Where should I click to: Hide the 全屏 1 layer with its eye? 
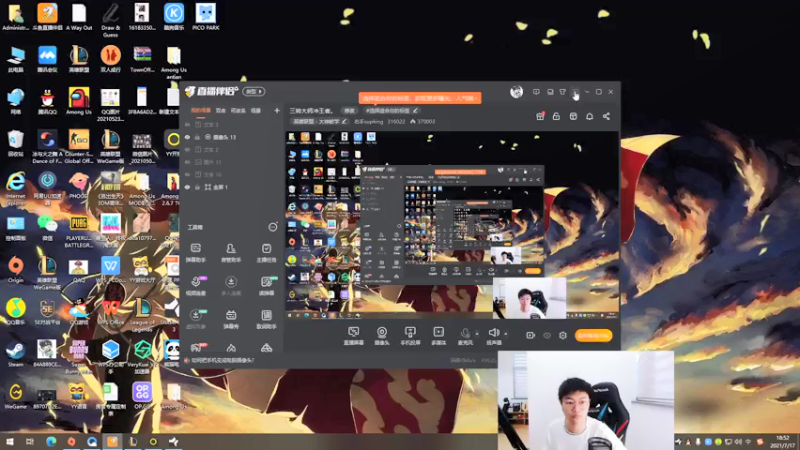(x=187, y=187)
